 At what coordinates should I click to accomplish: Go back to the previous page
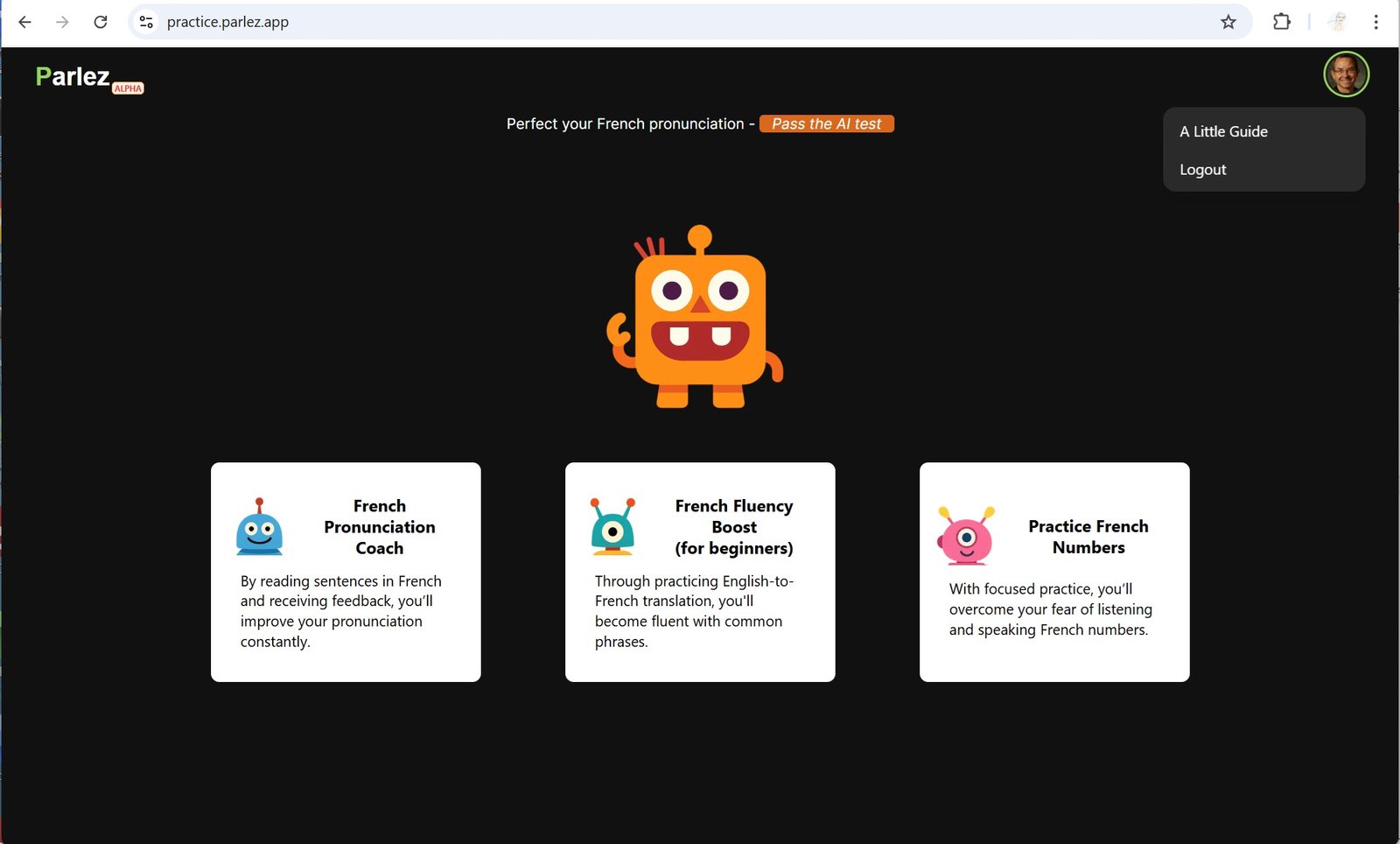coord(24,22)
